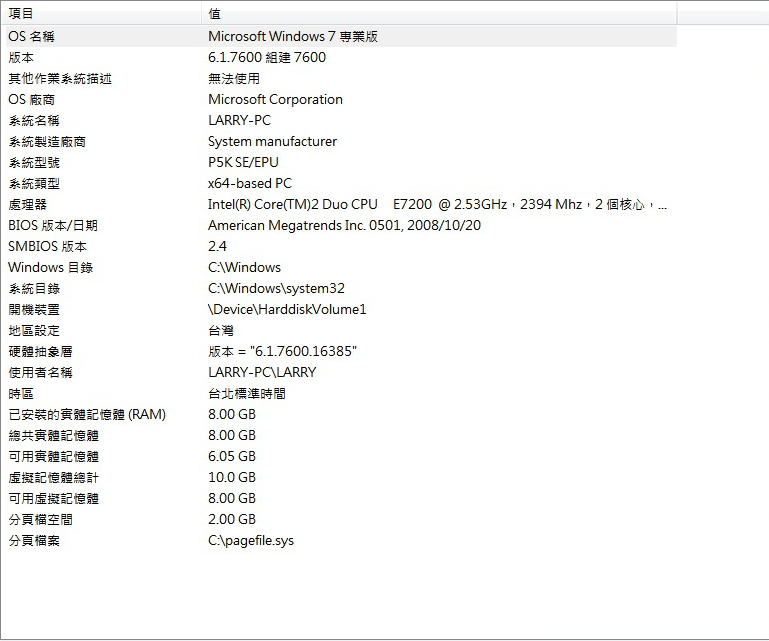Select the value 無法使用
This screenshot has height=641, width=769.
tap(234, 78)
